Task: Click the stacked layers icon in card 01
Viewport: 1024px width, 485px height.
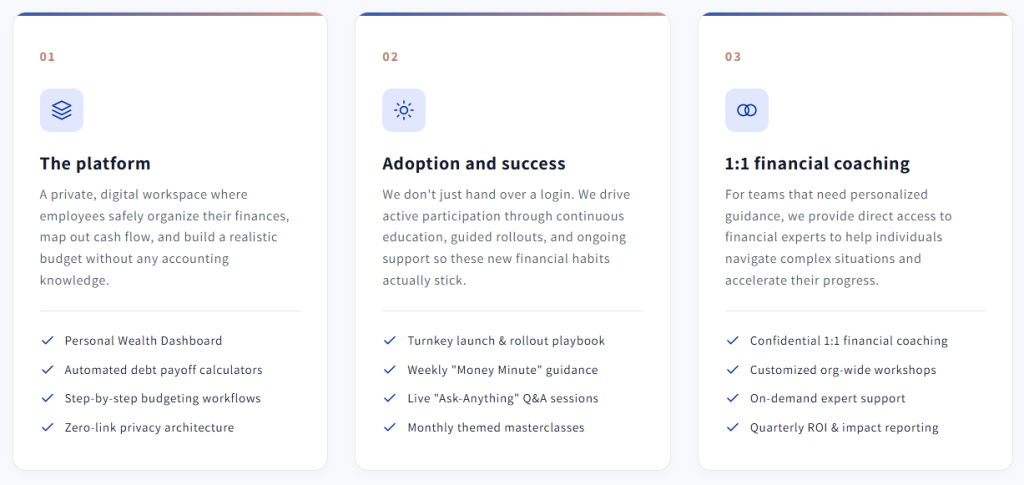Action: (x=61, y=110)
